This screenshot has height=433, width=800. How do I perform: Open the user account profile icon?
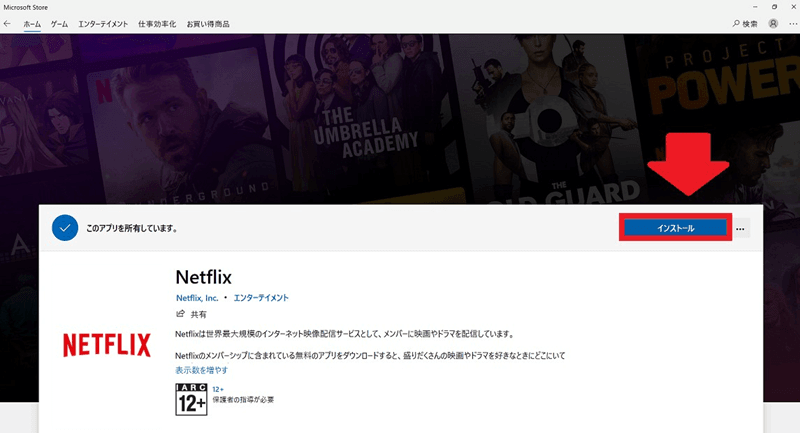tap(773, 23)
